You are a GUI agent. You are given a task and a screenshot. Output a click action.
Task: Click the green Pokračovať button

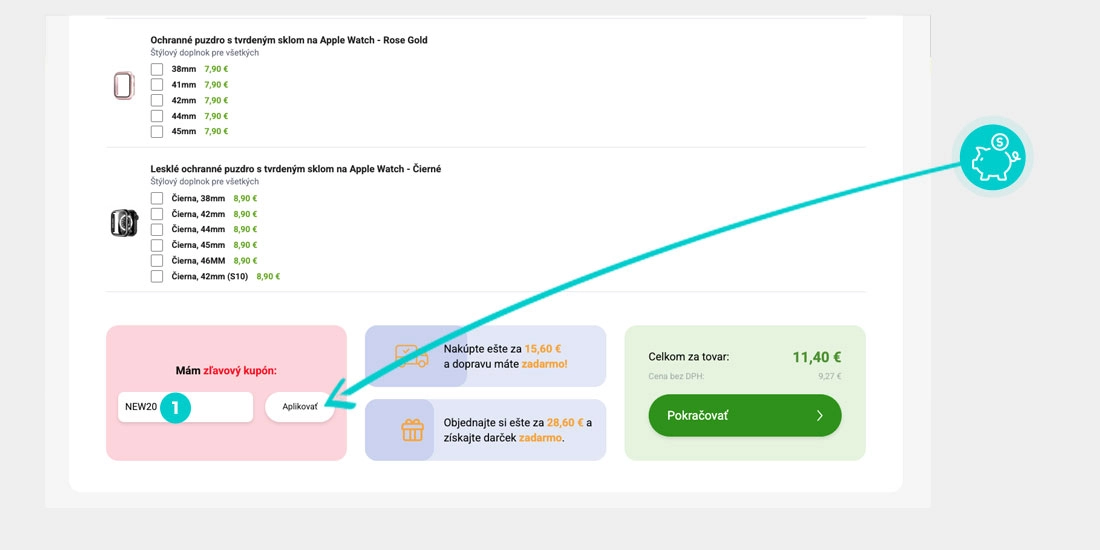coord(744,415)
